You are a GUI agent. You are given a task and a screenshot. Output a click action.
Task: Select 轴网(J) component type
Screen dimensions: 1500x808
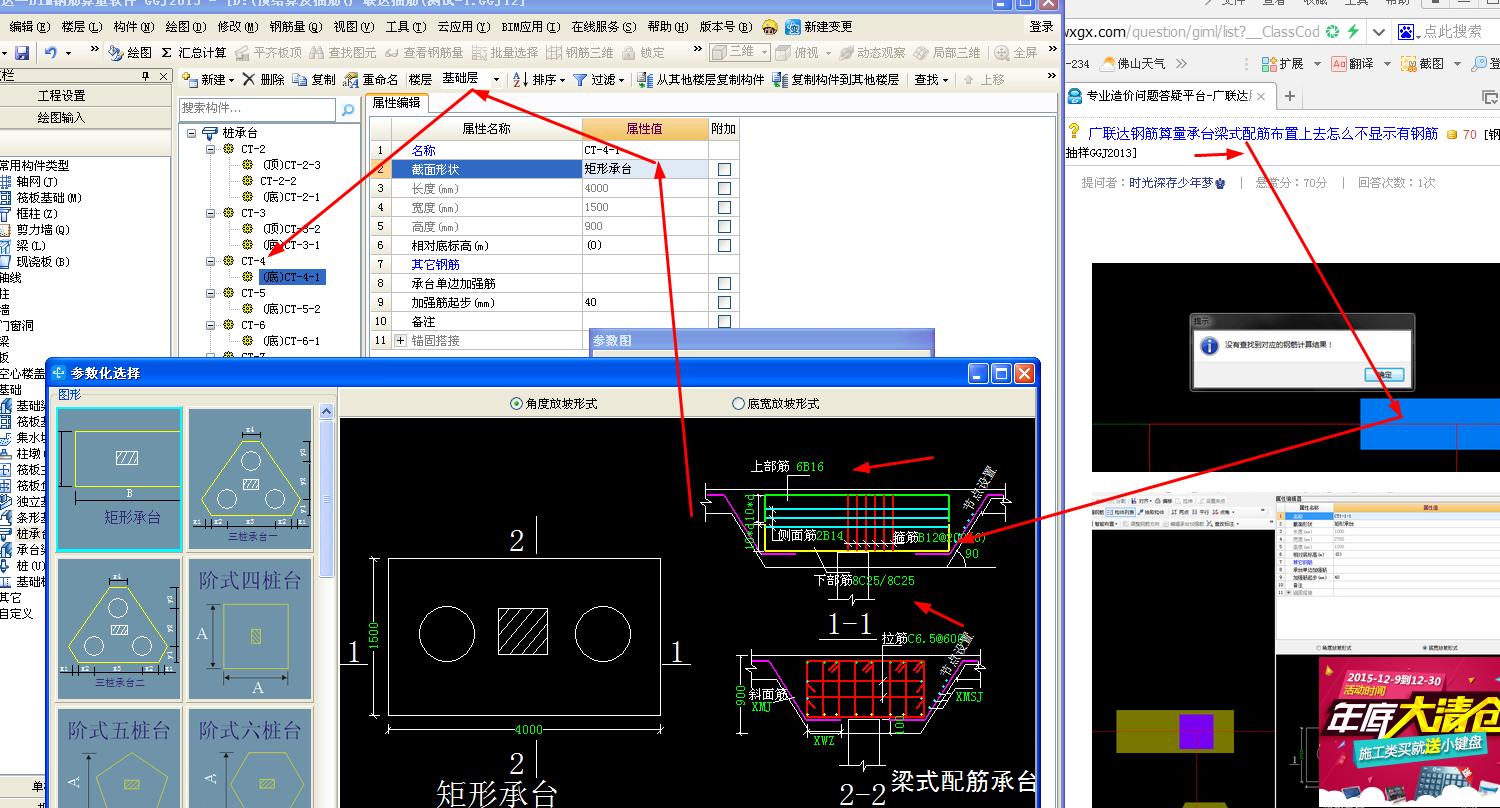[x=29, y=181]
